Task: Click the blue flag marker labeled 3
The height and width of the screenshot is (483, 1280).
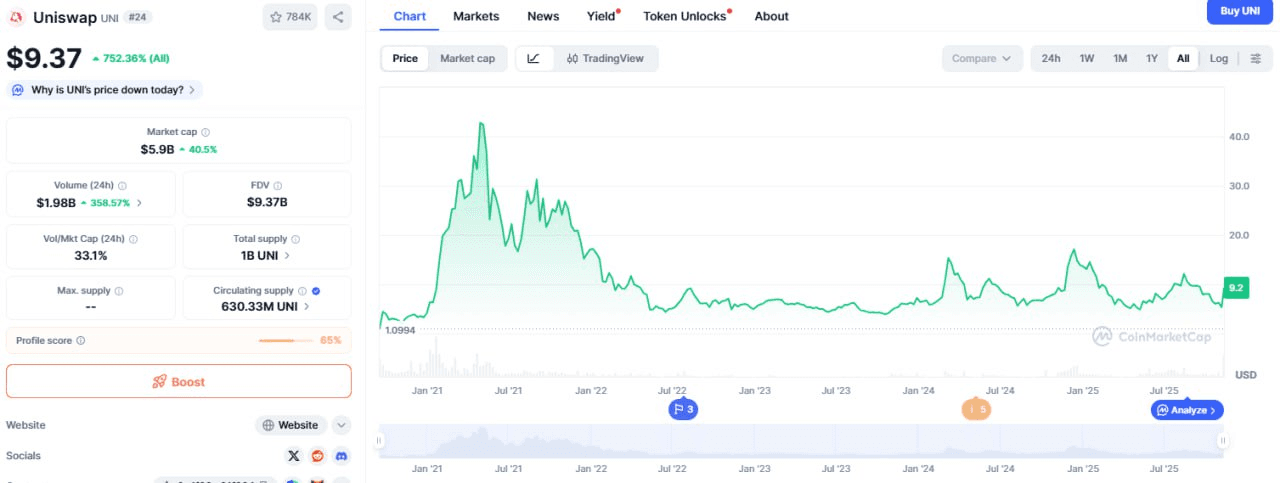Action: pos(684,409)
